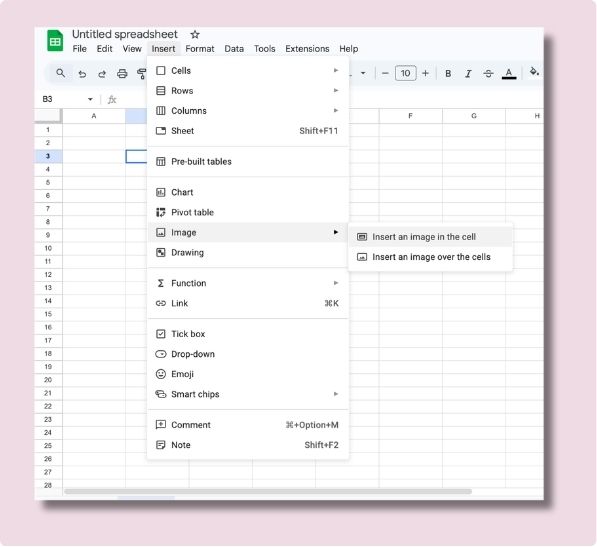Click the Smart chips submenu arrow
This screenshot has width=597, height=547.
pyautogui.click(x=336, y=394)
